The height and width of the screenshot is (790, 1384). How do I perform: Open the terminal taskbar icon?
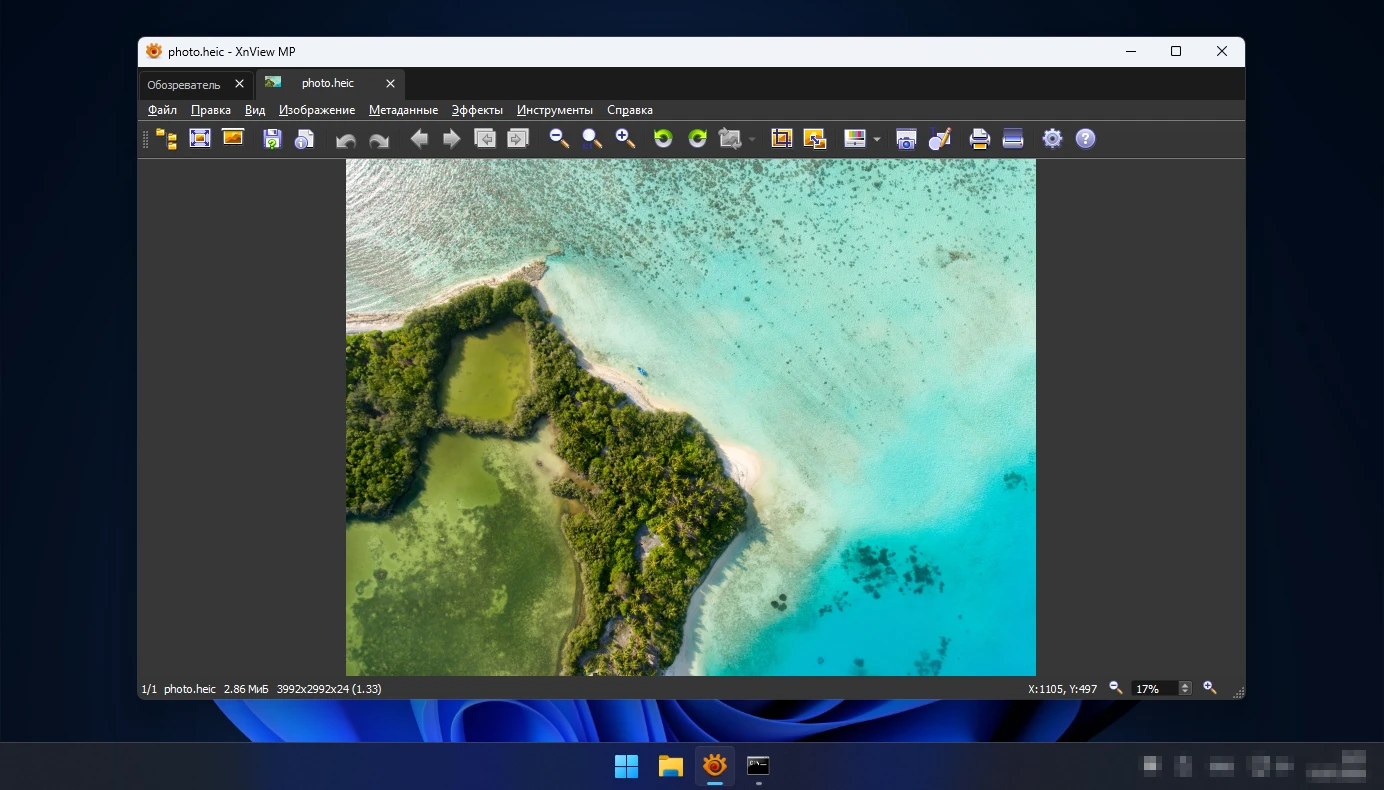758,767
